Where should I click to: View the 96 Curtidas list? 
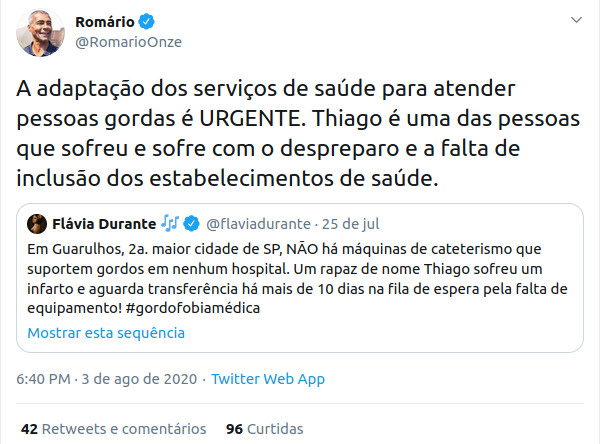264,428
